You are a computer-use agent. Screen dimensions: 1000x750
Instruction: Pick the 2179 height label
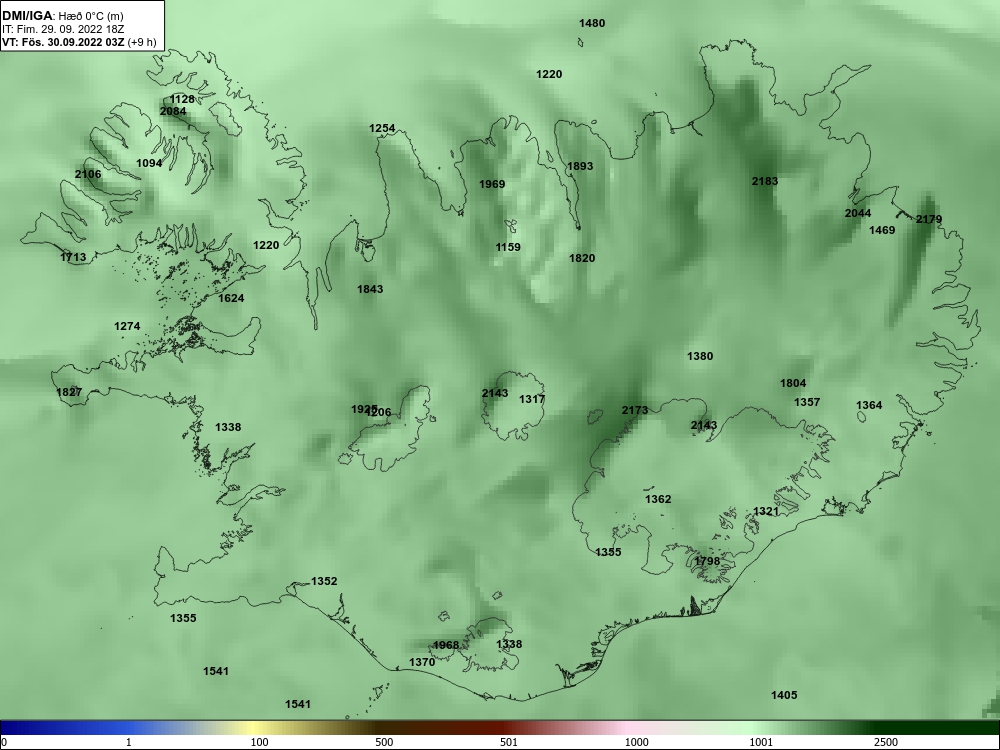click(929, 219)
